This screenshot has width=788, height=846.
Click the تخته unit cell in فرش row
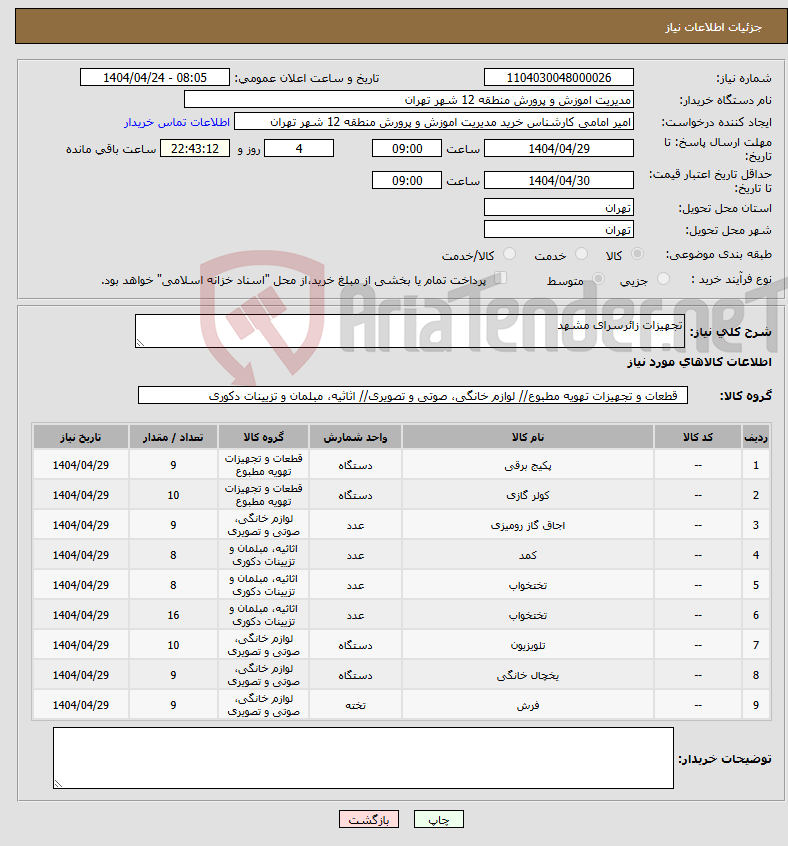(355, 705)
